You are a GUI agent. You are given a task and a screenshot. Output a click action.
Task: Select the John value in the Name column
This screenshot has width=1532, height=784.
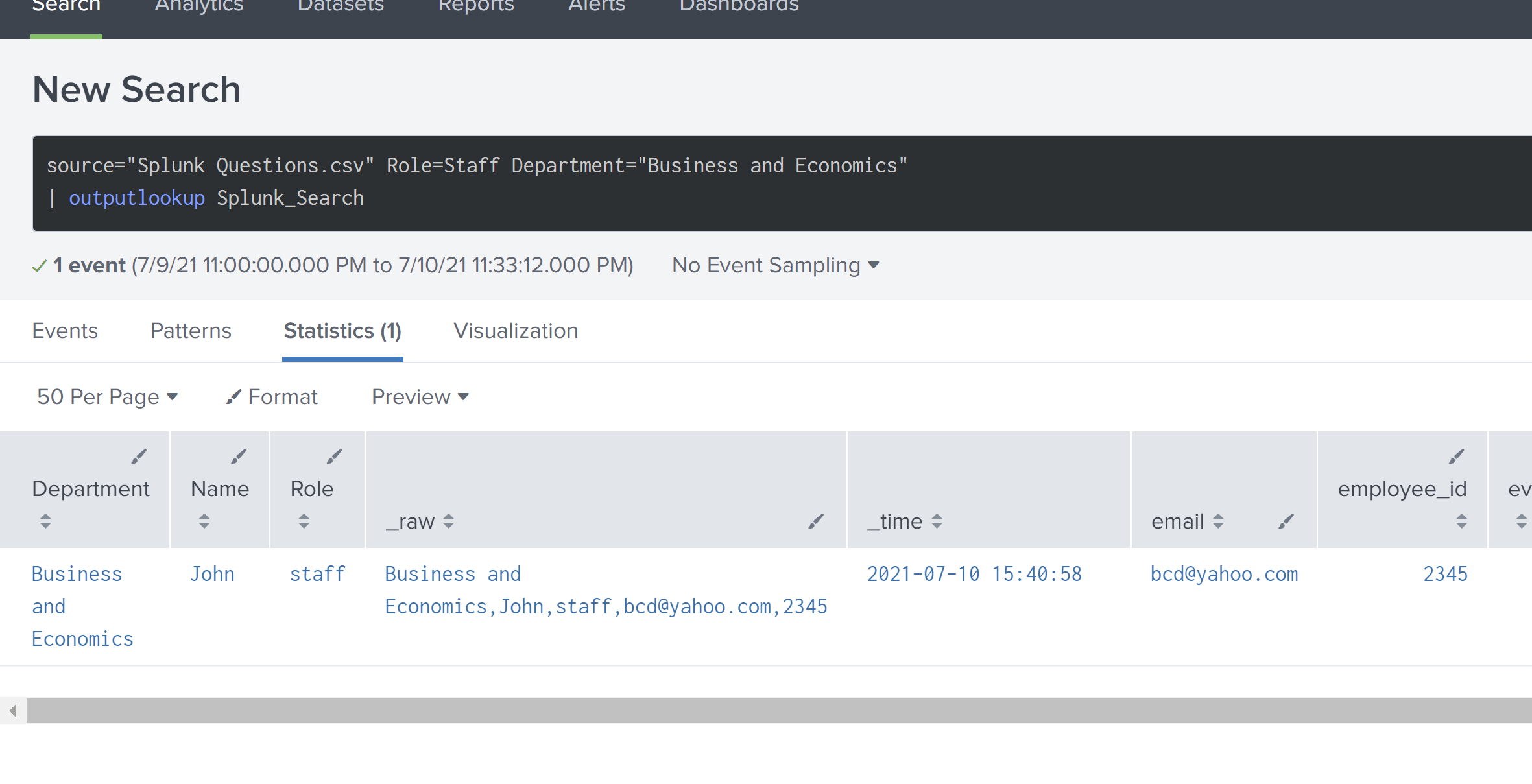[x=213, y=574]
